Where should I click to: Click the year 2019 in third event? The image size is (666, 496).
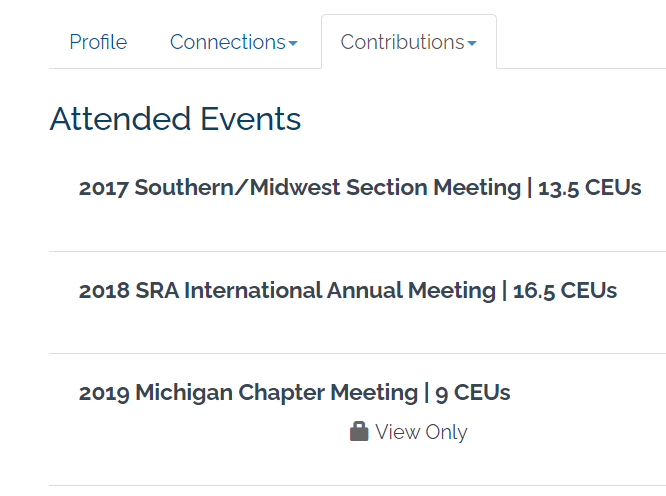coord(104,393)
